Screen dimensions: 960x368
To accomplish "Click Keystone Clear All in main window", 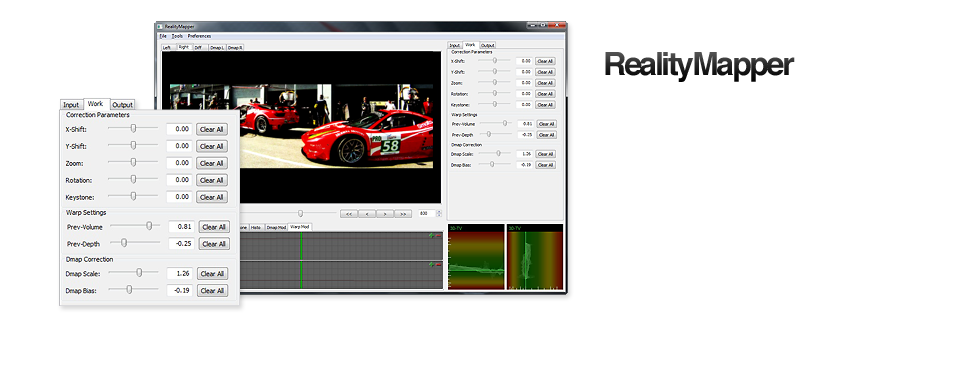I will (x=545, y=105).
